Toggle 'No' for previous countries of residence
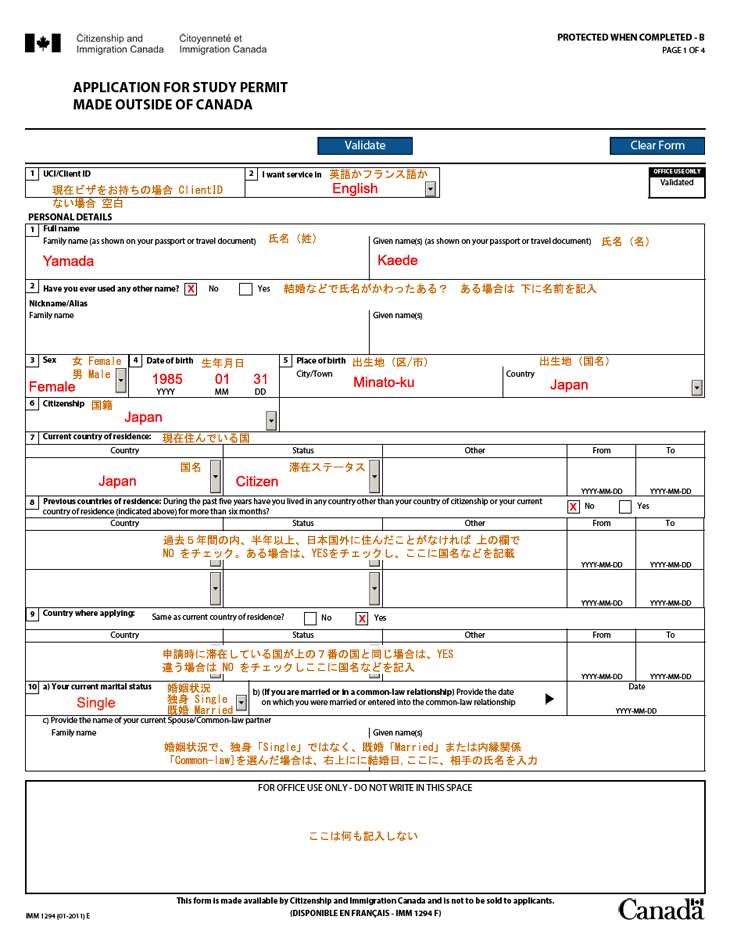 point(573,507)
